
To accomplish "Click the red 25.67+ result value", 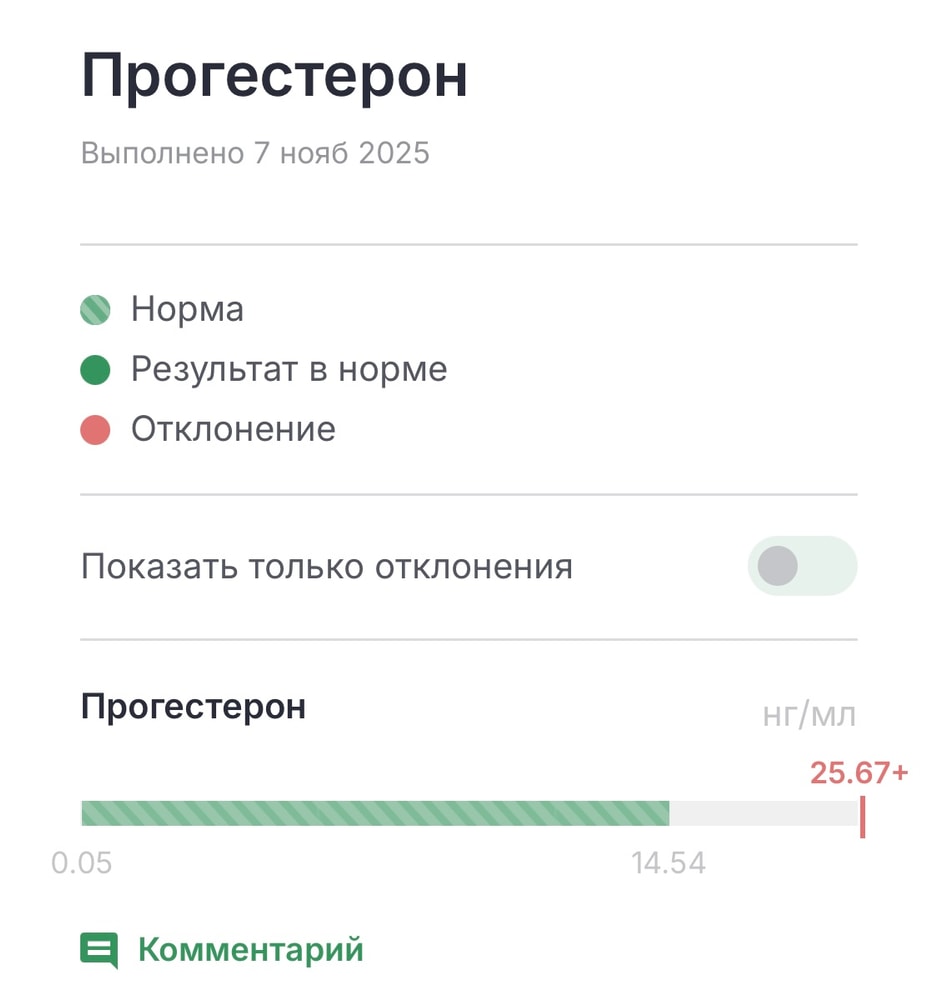I will (x=859, y=773).
